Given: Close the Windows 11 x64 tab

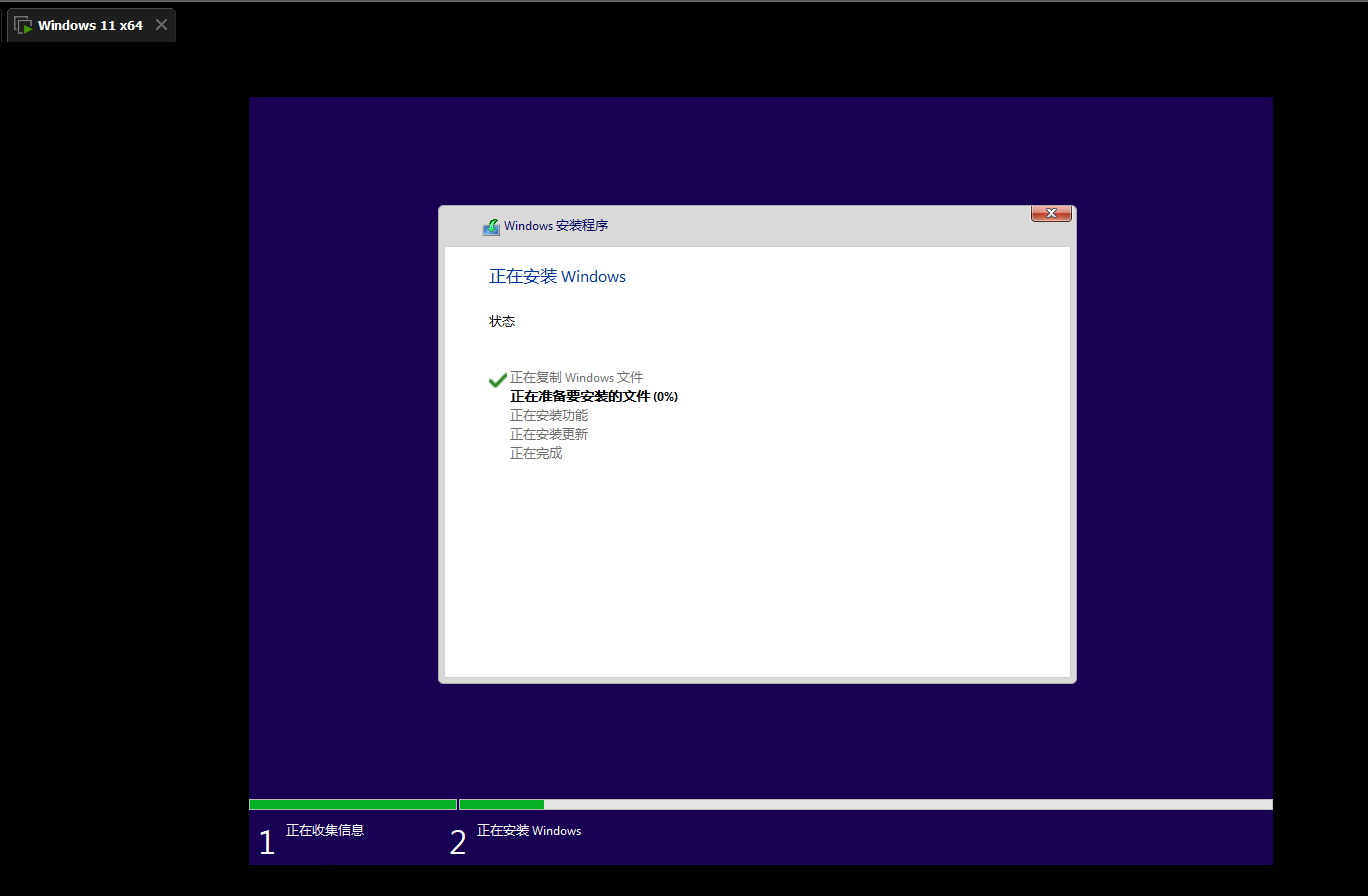Looking at the screenshot, I should [x=161, y=25].
